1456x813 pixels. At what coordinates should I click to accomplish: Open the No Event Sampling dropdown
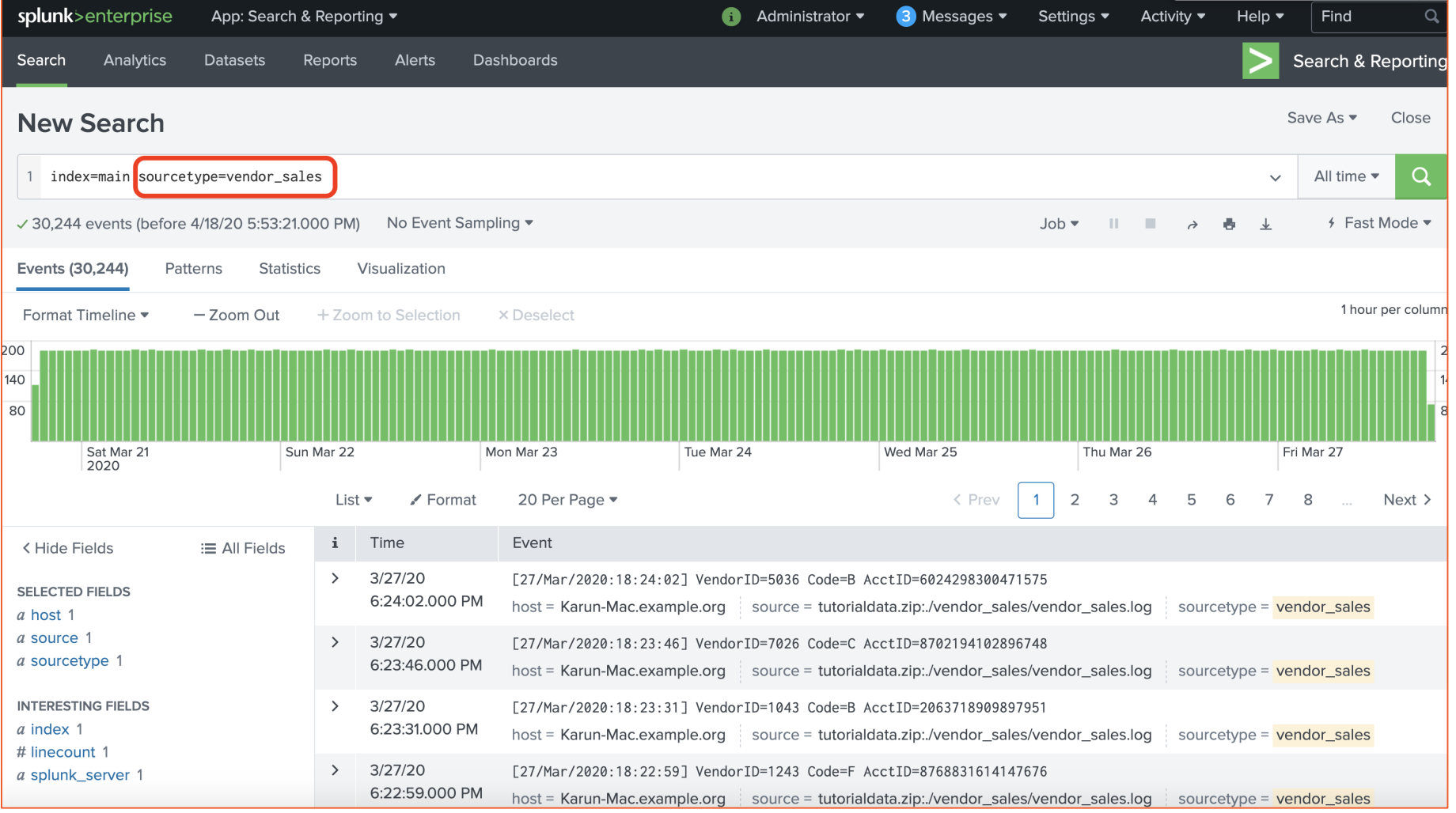click(462, 224)
